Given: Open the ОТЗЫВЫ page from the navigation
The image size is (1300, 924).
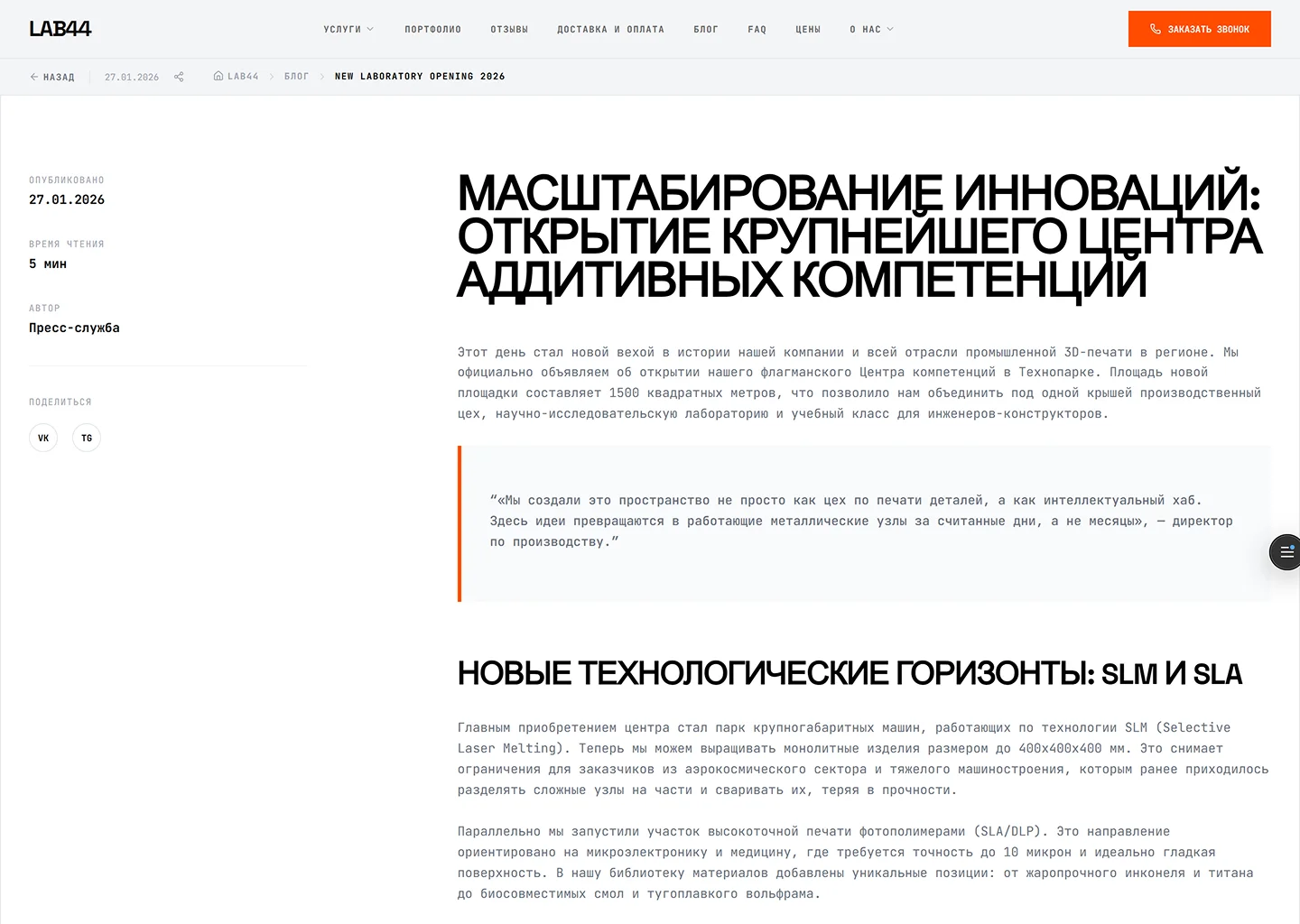Looking at the screenshot, I should pyautogui.click(x=509, y=28).
